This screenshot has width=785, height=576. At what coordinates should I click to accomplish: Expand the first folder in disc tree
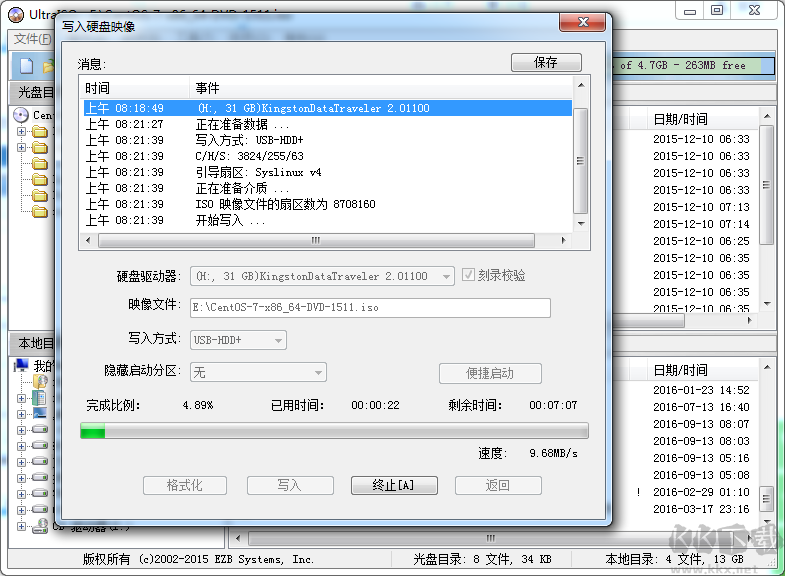coord(22,132)
